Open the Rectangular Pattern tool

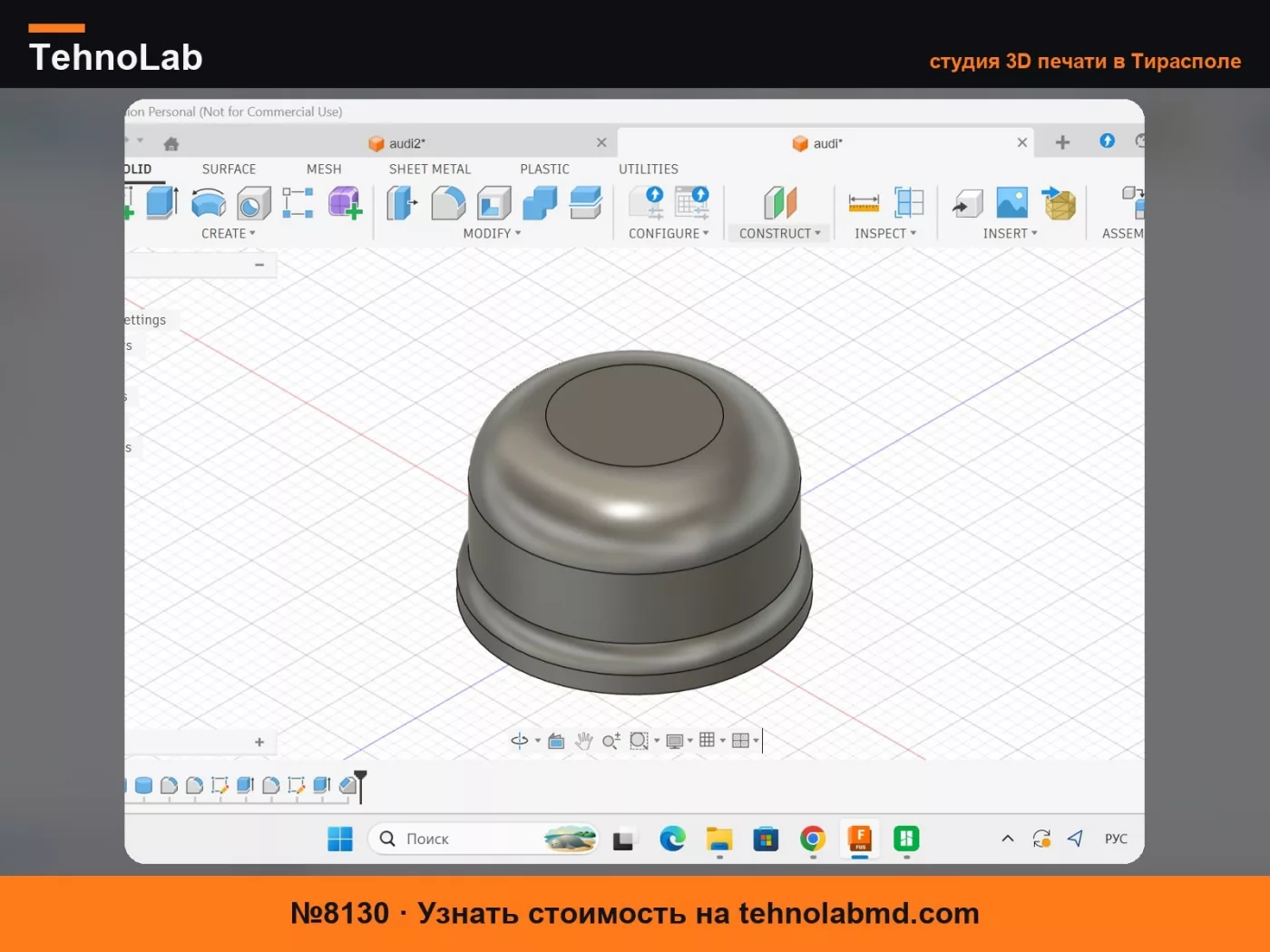click(298, 203)
